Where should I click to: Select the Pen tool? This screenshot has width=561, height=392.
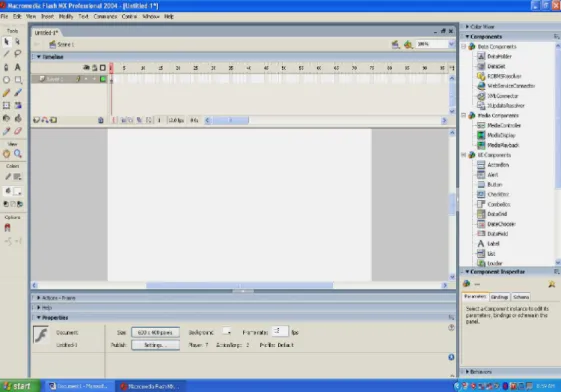(6, 67)
